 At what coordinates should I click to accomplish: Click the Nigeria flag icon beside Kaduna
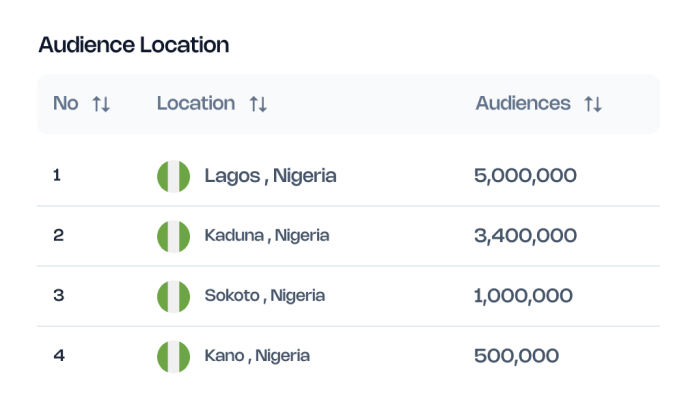coord(173,236)
